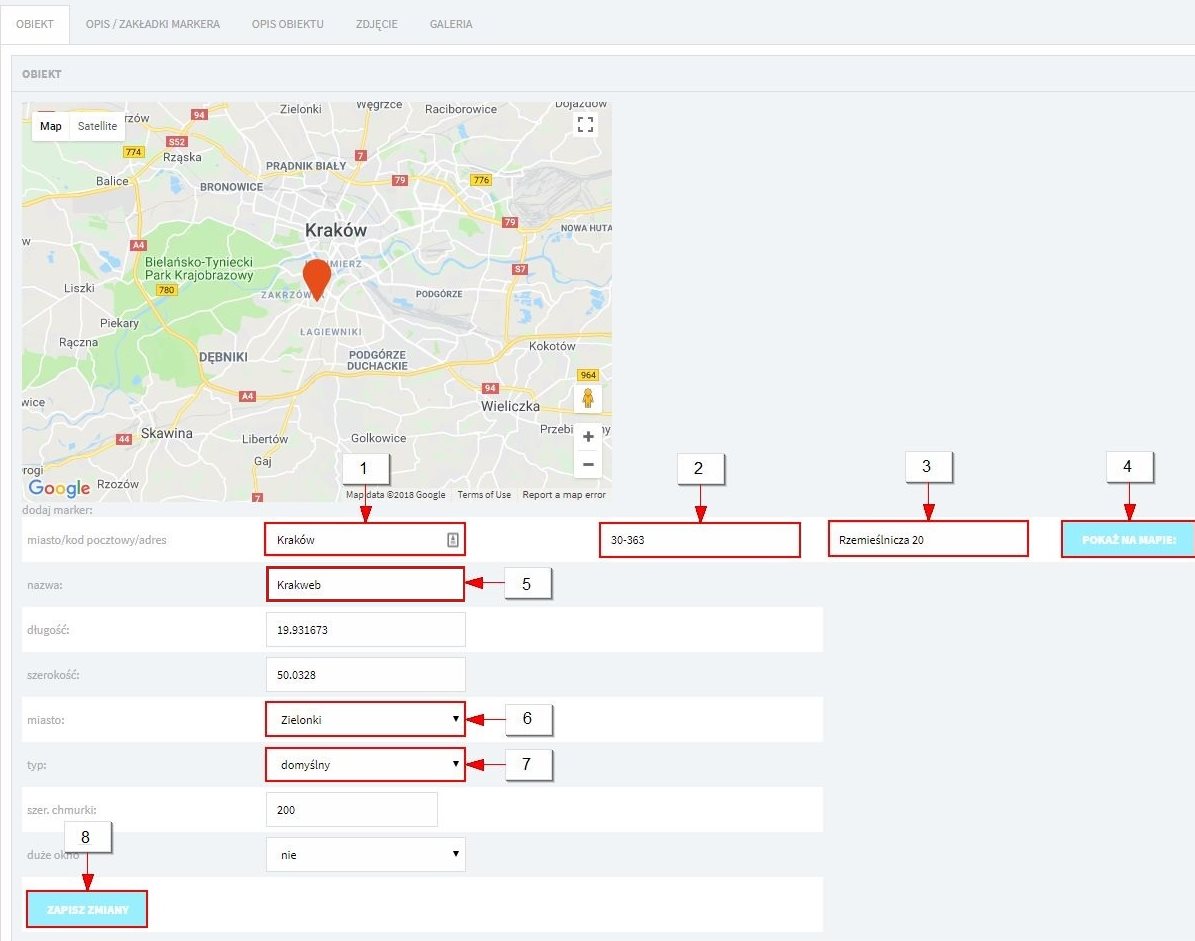This screenshot has width=1195, height=941.
Task: Open the miasto dropdown showing Zielonki
Action: click(x=365, y=719)
